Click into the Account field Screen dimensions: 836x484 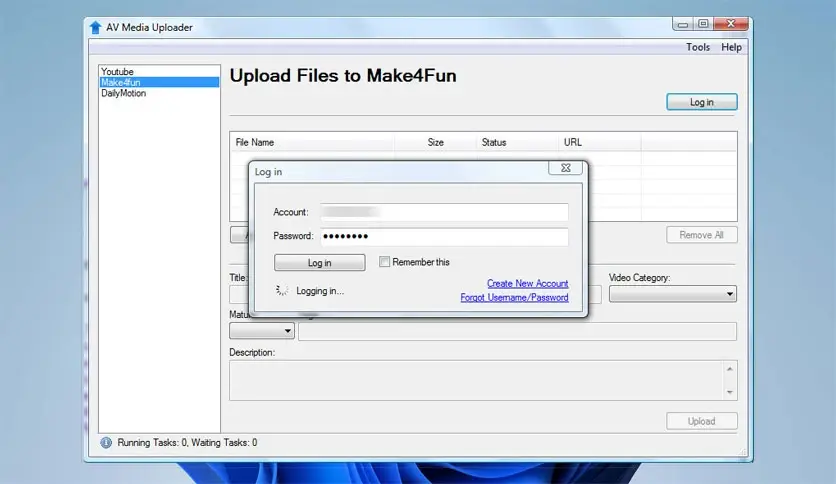[x=444, y=212]
